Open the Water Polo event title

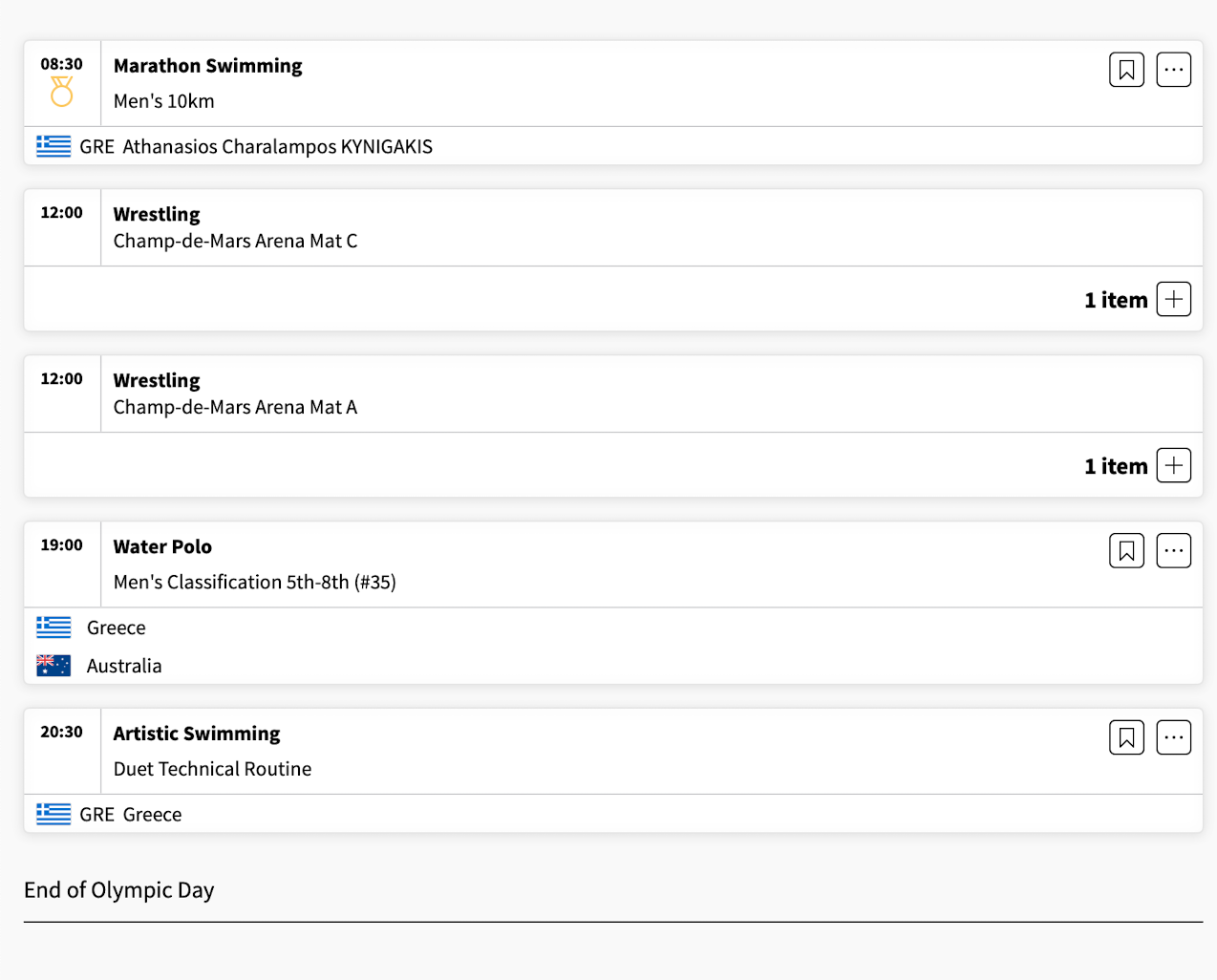coord(162,546)
